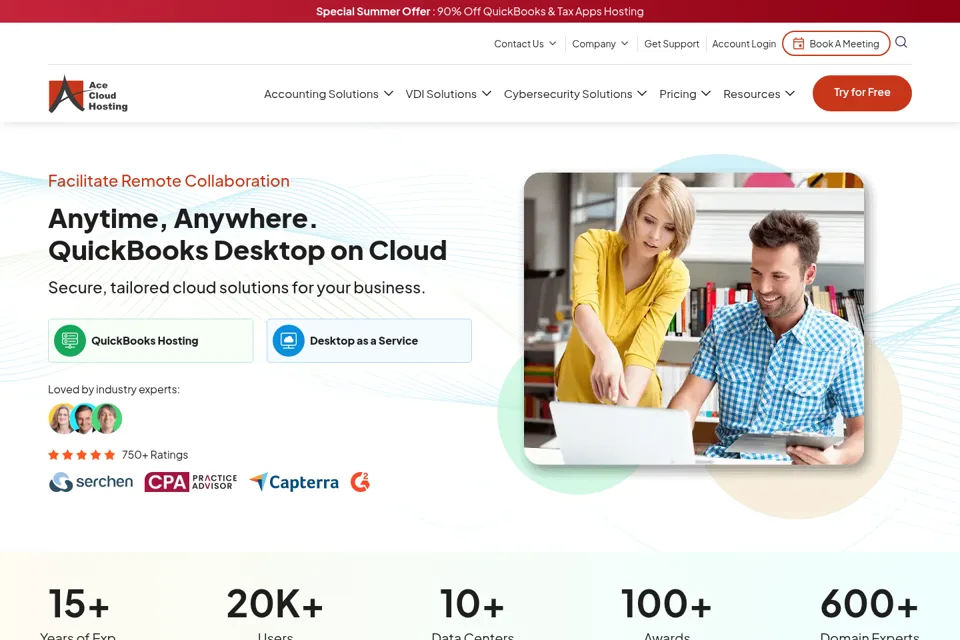Open the Company menu item
960x640 pixels.
click(600, 43)
